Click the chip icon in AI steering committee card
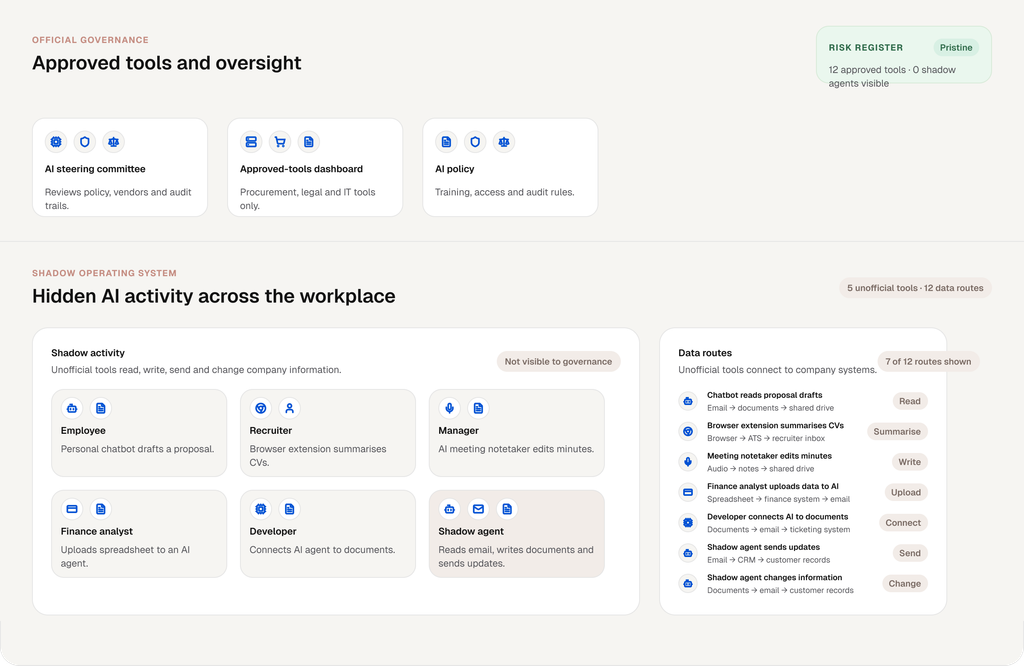This screenshot has height=666, width=1024. coord(56,142)
